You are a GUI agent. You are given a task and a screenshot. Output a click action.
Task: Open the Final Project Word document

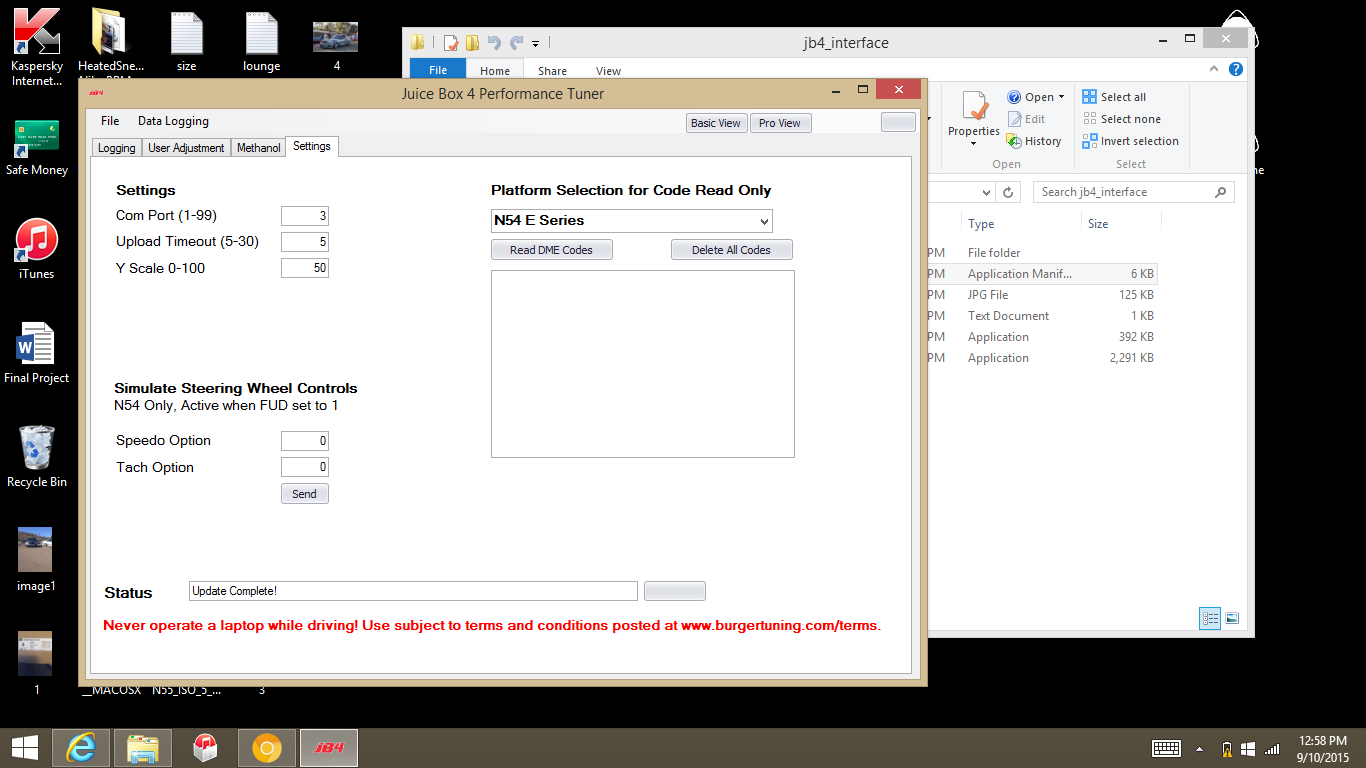37,354
